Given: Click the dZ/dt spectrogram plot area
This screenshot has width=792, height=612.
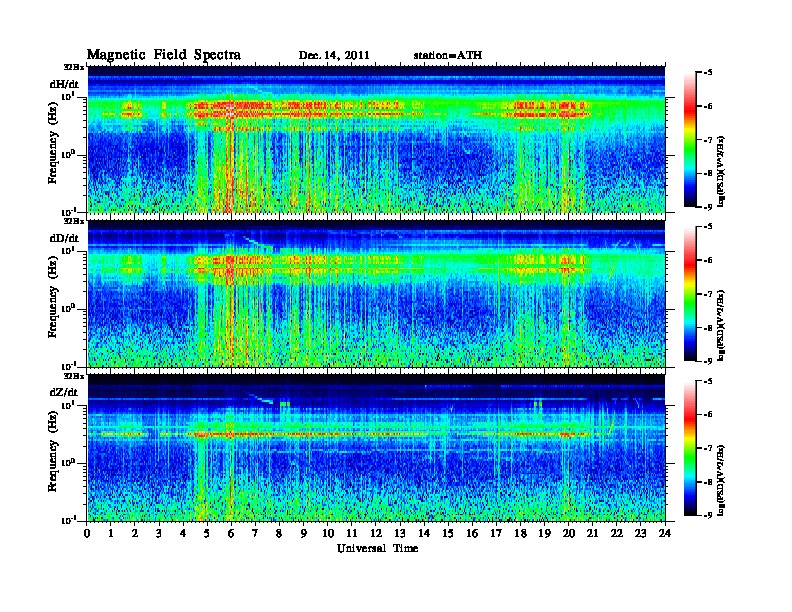Looking at the screenshot, I should click(x=376, y=448).
